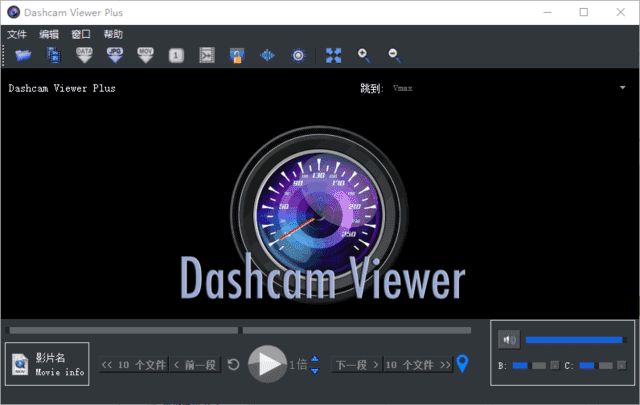Screen dimensions: 640x405
Task: Click the 下一段 button
Action: (357, 365)
